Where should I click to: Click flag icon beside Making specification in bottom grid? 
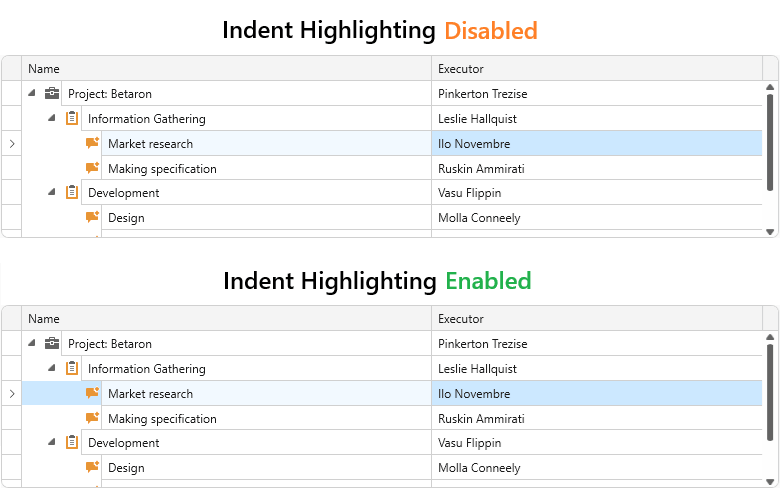(92, 418)
